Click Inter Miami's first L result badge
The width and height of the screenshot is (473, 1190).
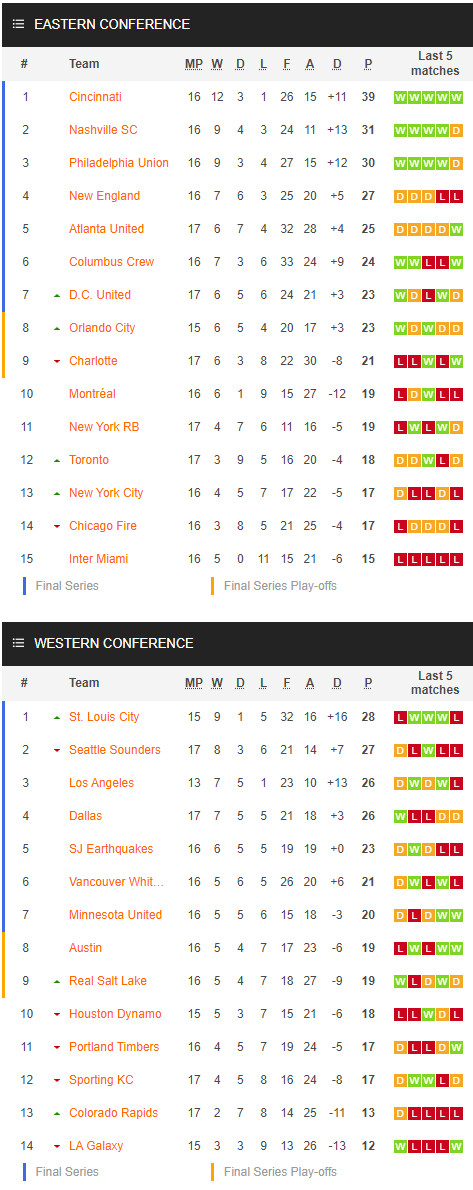tap(400, 559)
